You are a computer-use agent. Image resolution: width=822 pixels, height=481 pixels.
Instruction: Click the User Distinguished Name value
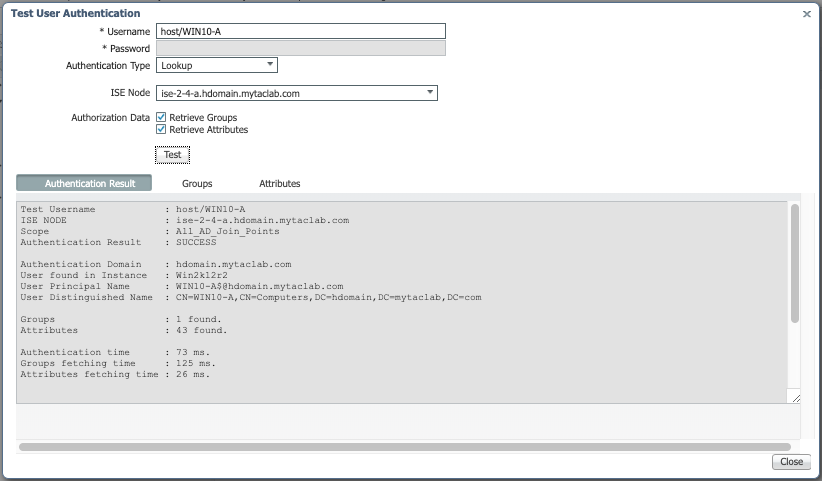coord(329,297)
